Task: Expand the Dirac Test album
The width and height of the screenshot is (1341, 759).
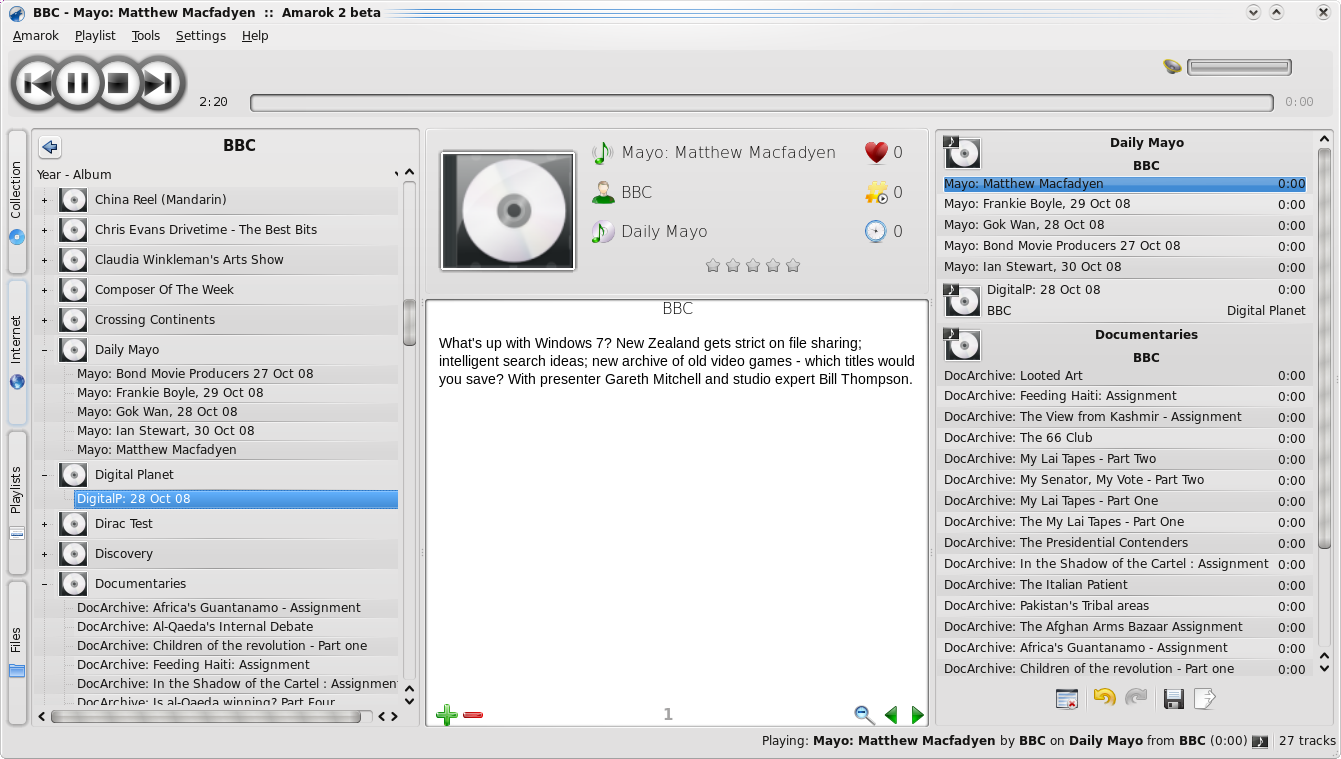Action: pos(44,524)
